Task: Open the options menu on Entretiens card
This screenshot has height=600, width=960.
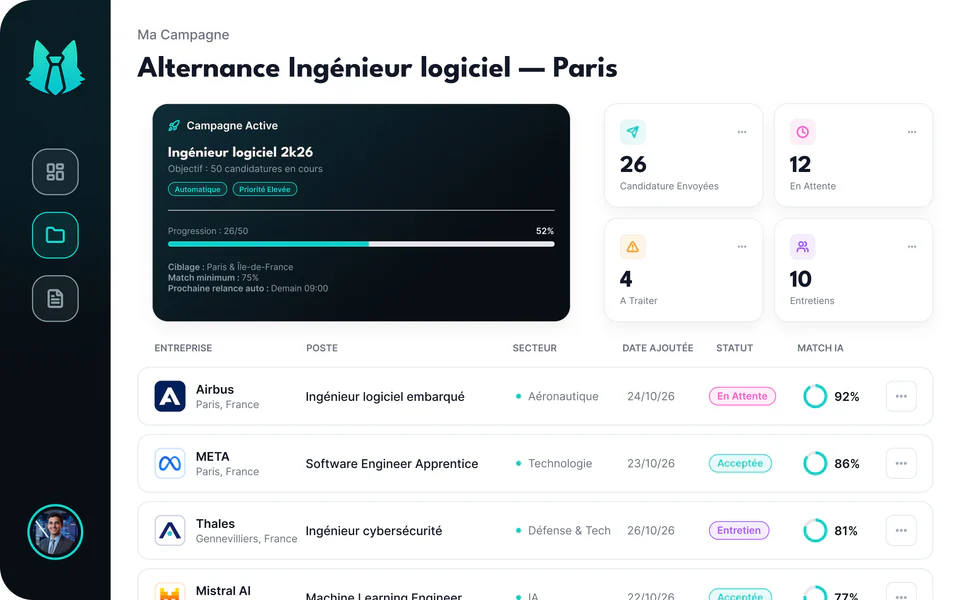Action: (x=912, y=247)
